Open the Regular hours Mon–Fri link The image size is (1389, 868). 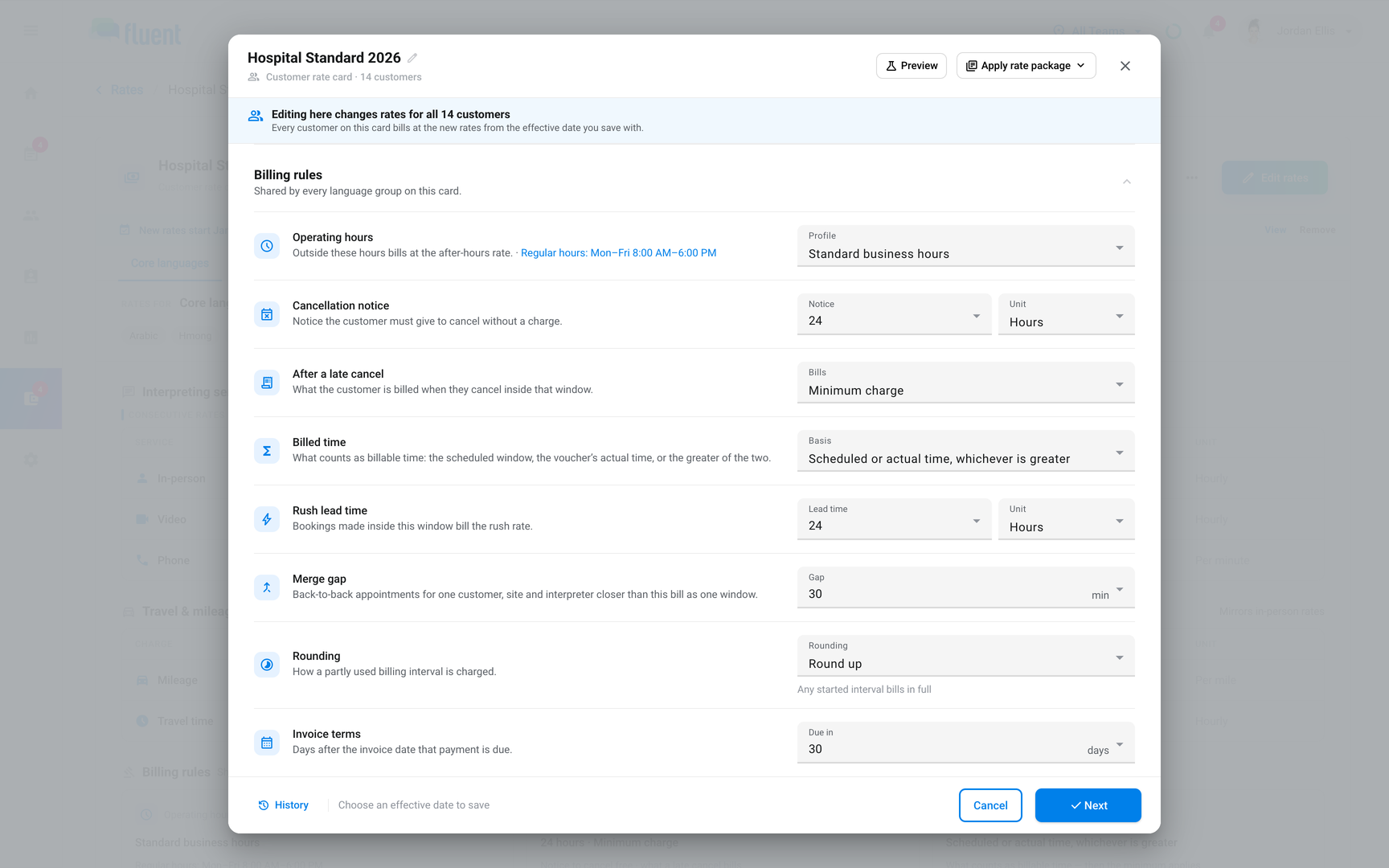618,253
